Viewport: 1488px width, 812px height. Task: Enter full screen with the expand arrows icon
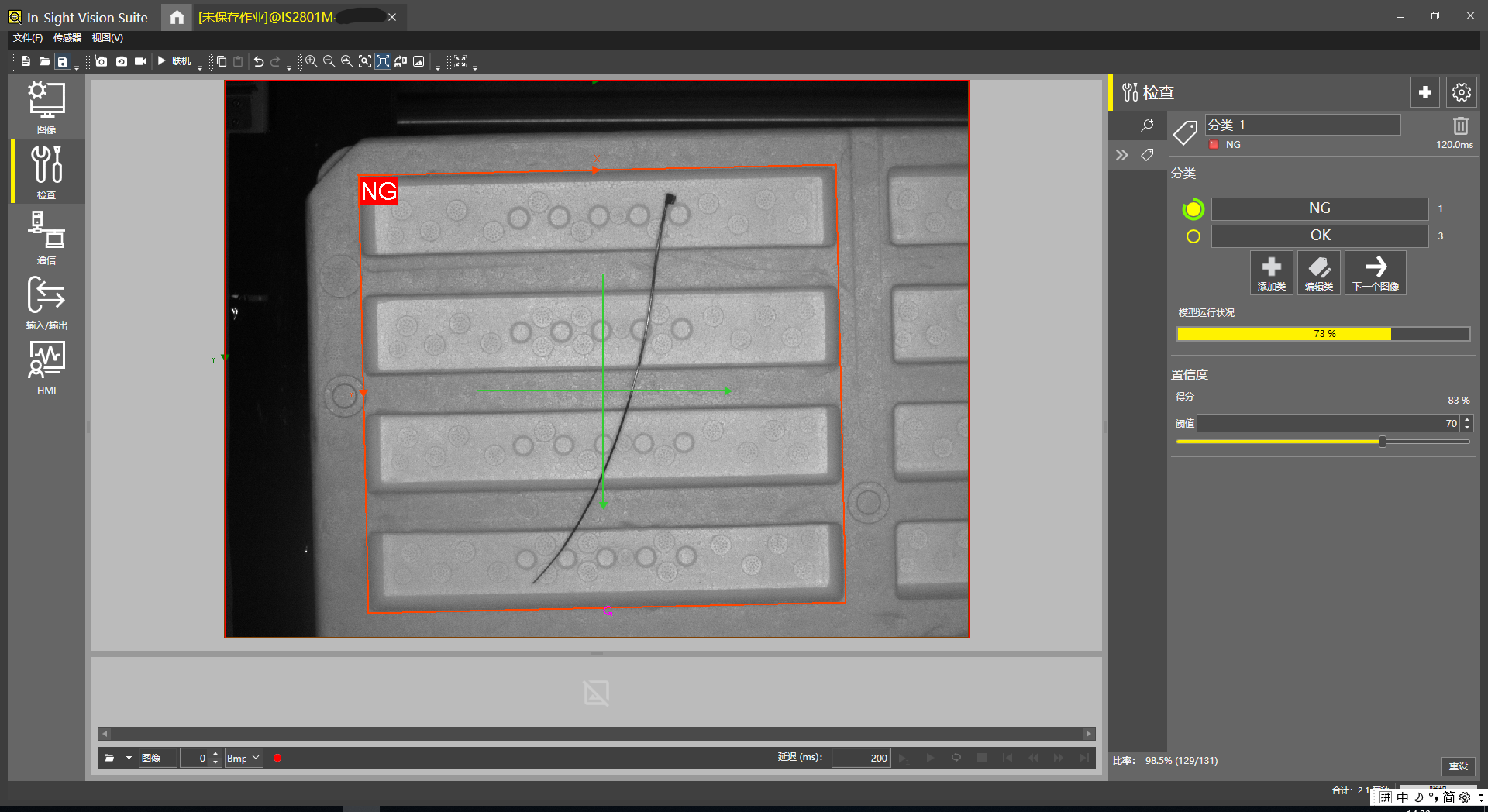[460, 61]
